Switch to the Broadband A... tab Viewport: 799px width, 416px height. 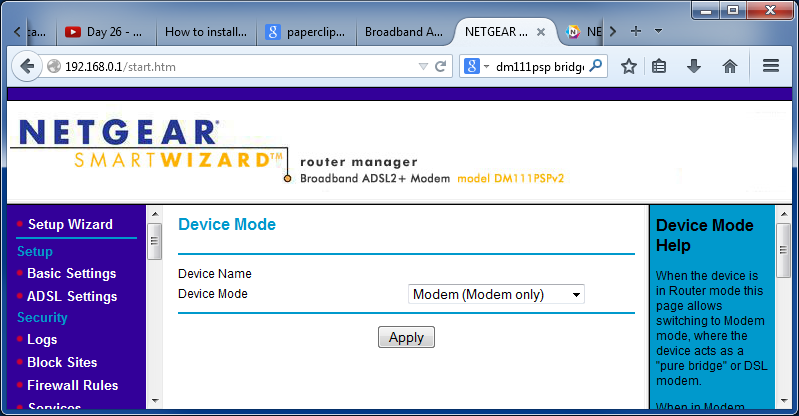point(404,32)
